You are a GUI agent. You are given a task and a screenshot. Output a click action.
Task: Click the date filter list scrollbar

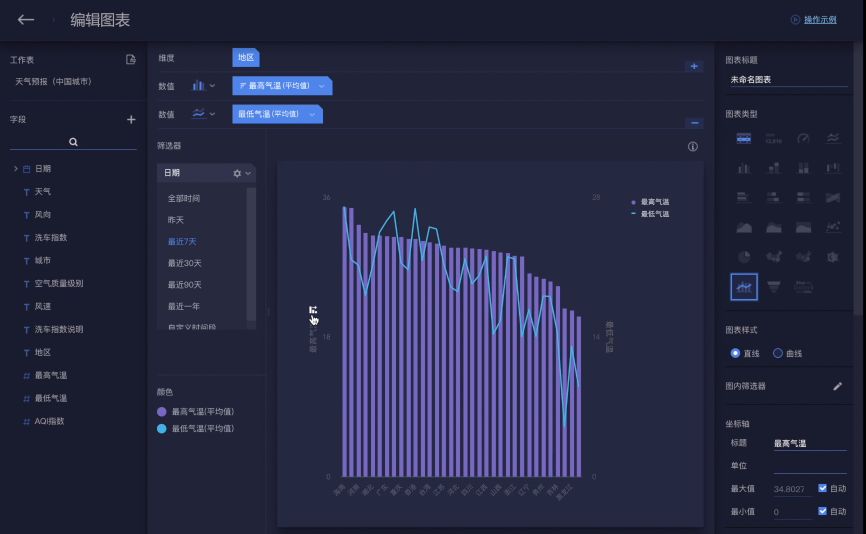[251, 254]
